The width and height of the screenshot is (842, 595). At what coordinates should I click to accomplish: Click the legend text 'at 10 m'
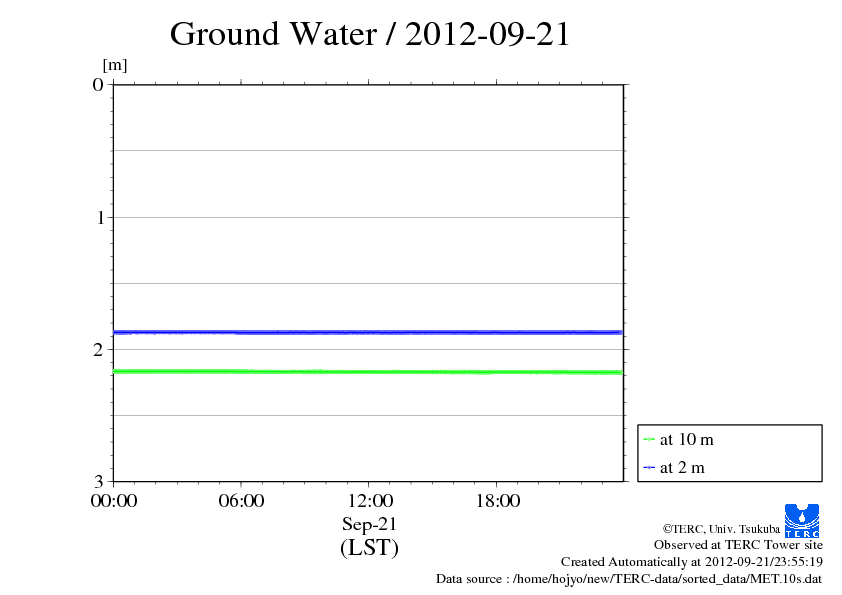(687, 440)
